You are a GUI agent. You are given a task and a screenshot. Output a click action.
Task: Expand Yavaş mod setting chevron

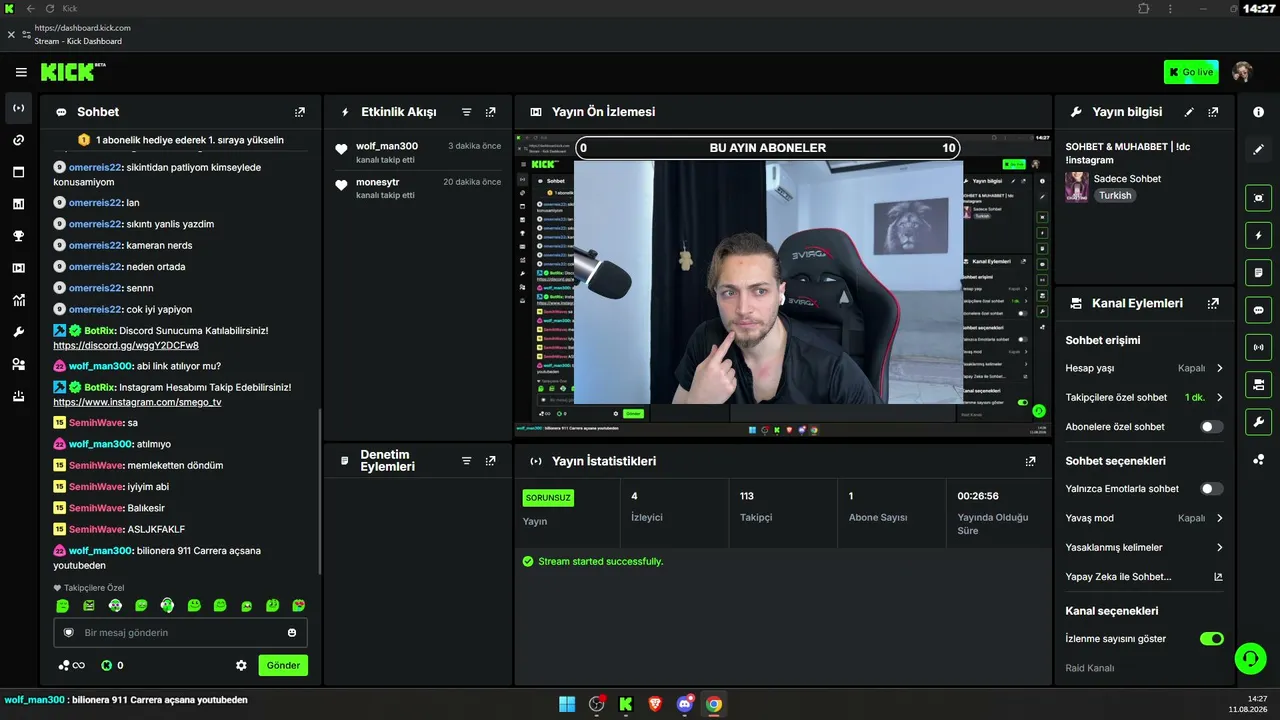click(x=1219, y=518)
